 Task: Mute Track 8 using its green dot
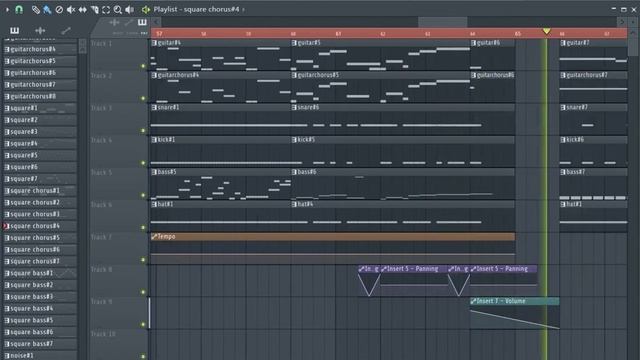[x=143, y=292]
